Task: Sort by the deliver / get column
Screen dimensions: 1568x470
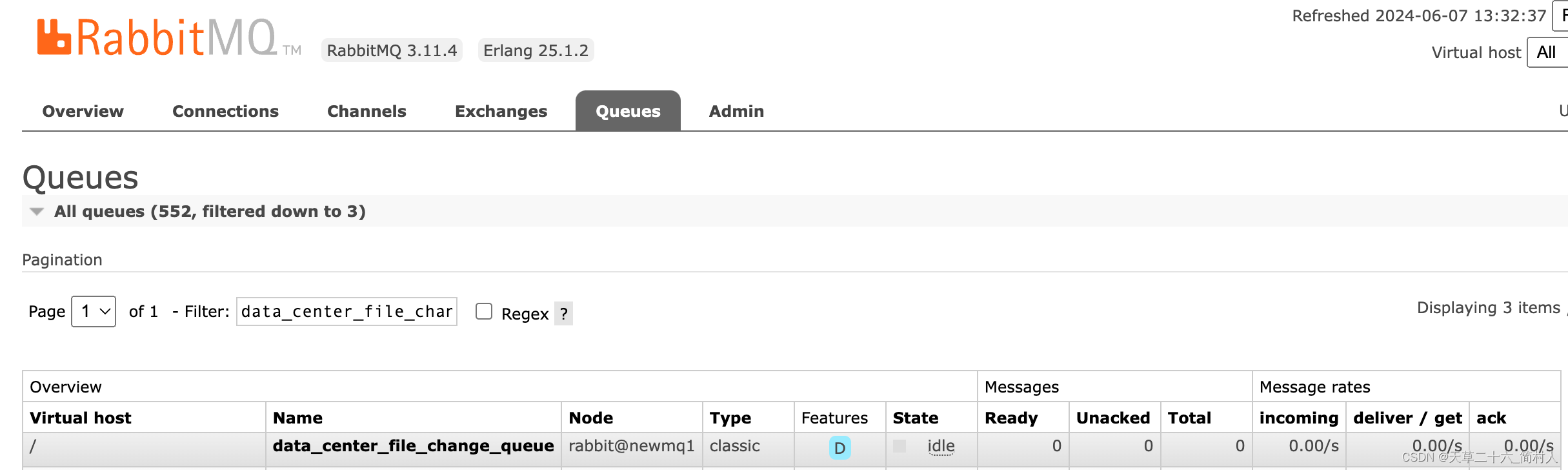Action: point(1407,418)
